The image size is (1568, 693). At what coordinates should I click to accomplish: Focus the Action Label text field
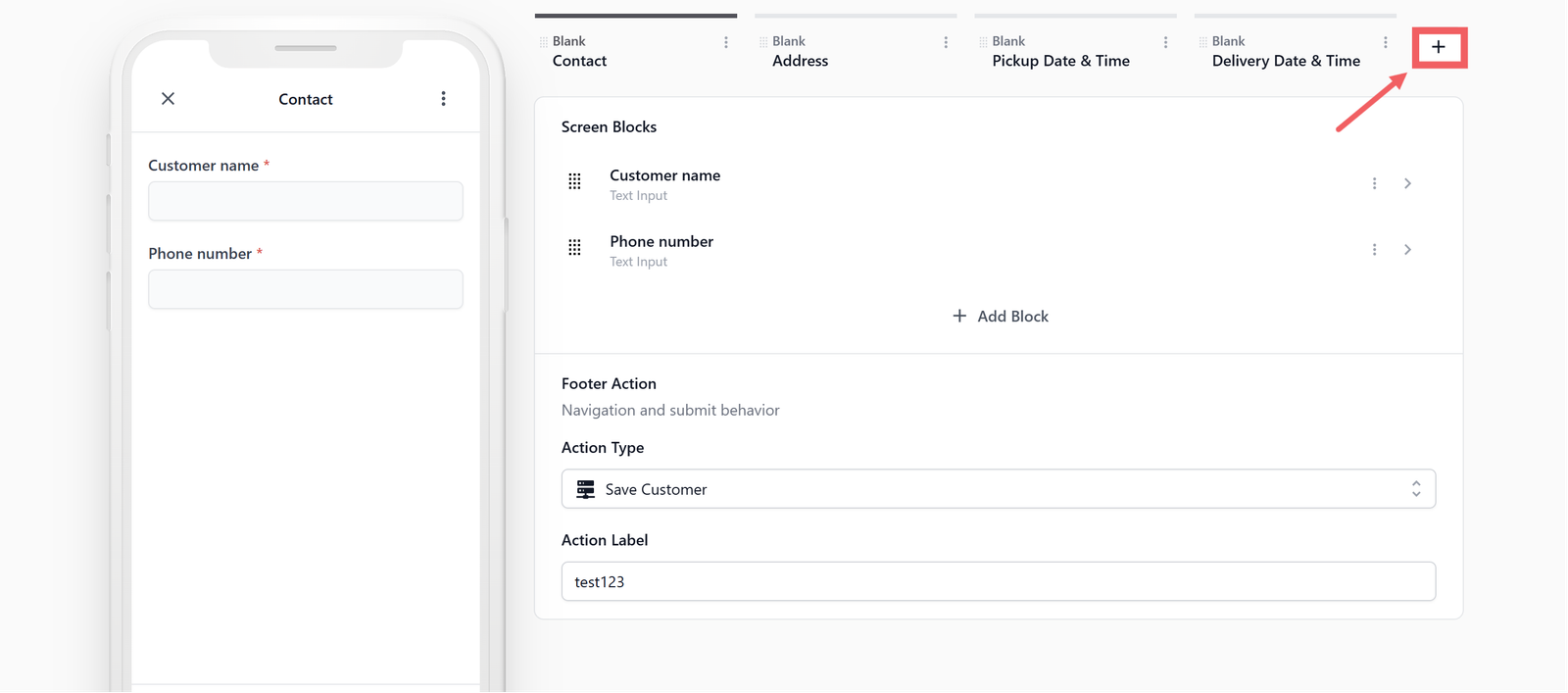[x=999, y=581]
